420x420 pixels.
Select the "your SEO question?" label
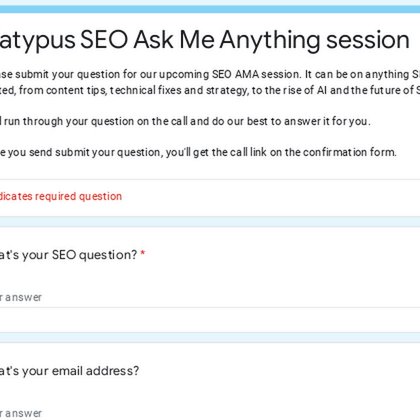tap(68, 255)
